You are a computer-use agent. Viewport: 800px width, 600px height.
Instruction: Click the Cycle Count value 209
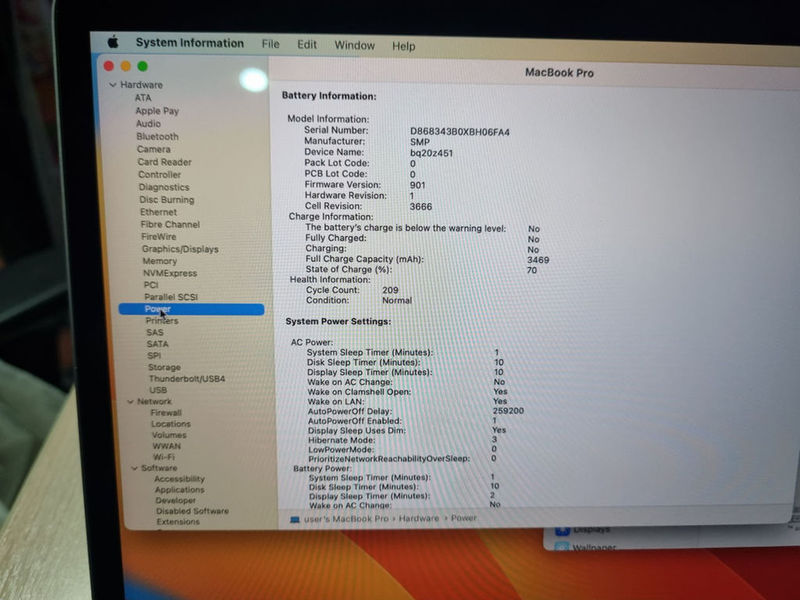point(390,290)
